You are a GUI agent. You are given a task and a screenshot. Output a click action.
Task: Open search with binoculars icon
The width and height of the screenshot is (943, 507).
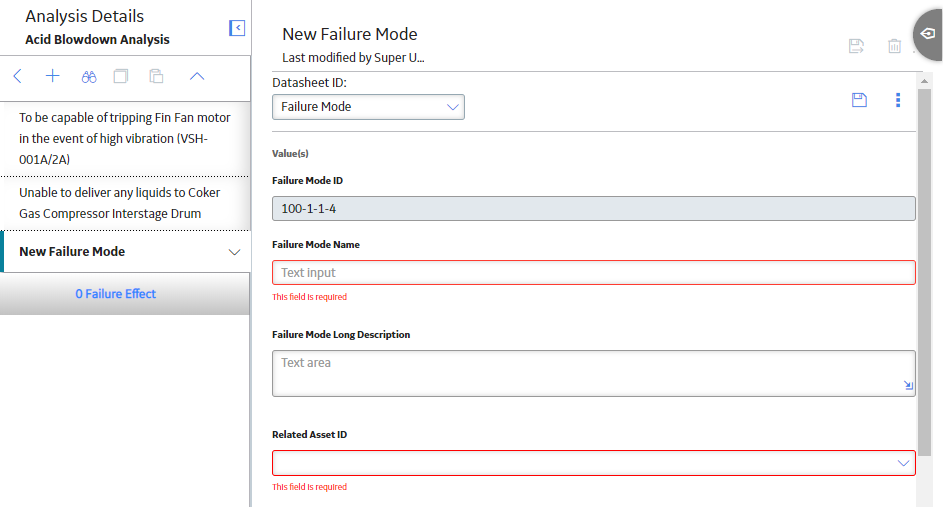pyautogui.click(x=89, y=77)
